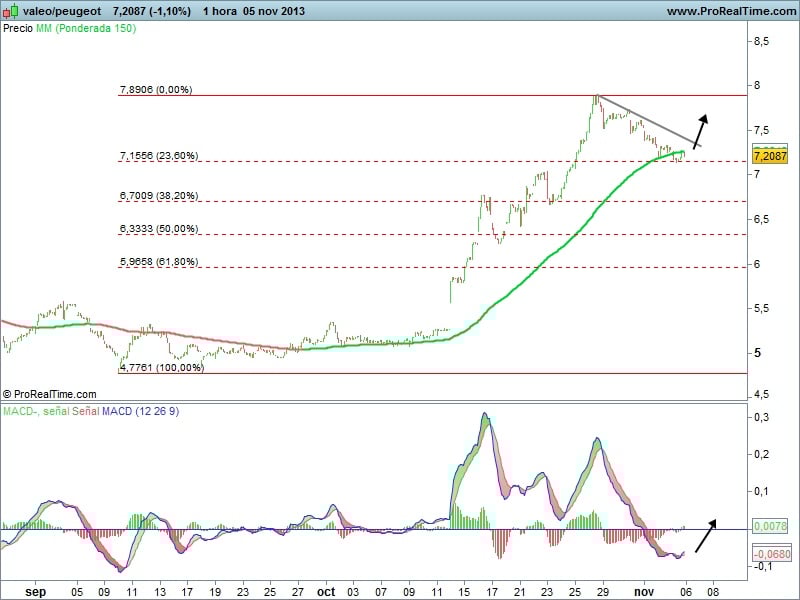Click the valeo/peugeot chart title
This screenshot has height=600, width=800.
point(62,11)
